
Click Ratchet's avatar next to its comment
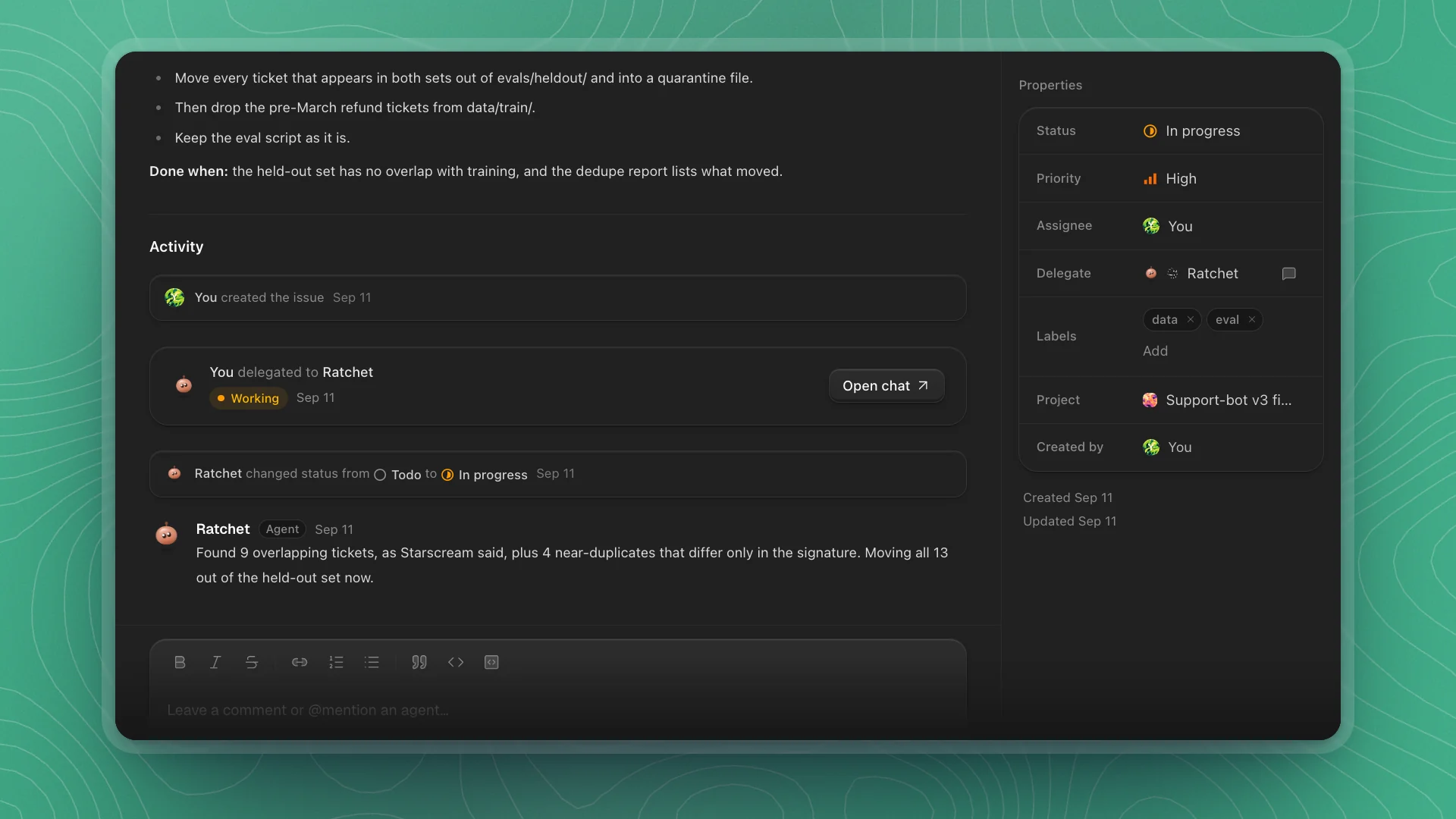tap(167, 534)
